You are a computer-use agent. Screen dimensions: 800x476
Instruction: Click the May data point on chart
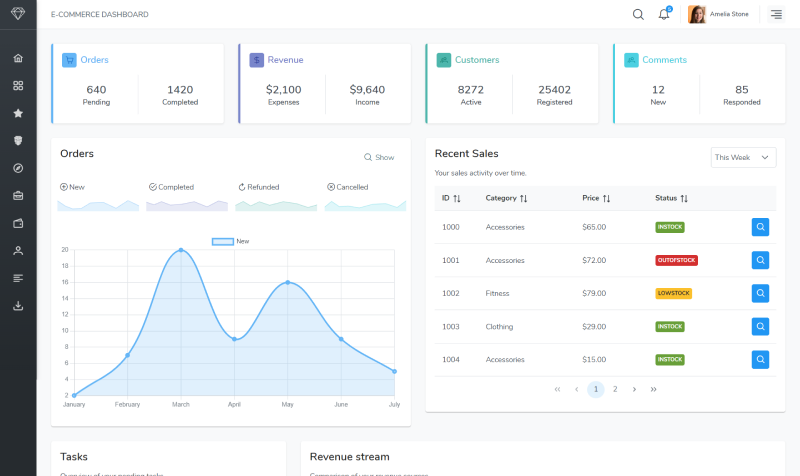[x=288, y=282]
